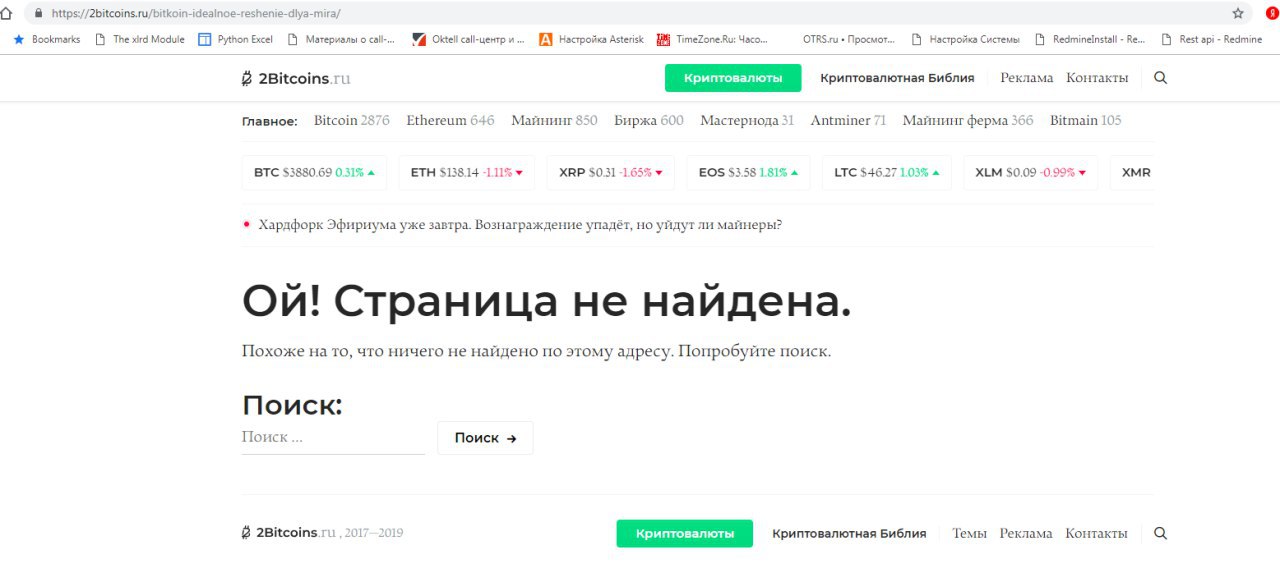Open Темы in footer menu
Viewport: 1280px width, 582px height.
tap(969, 534)
